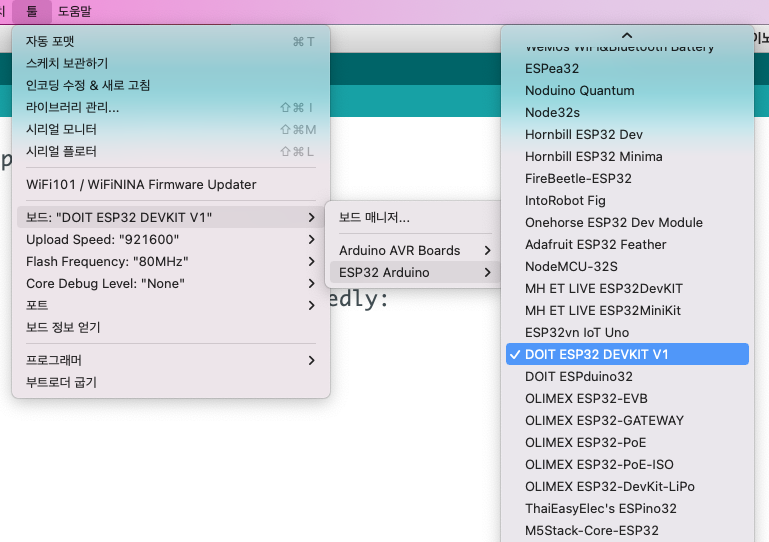Select the Node32s board
The height and width of the screenshot is (542, 769).
(x=627, y=113)
